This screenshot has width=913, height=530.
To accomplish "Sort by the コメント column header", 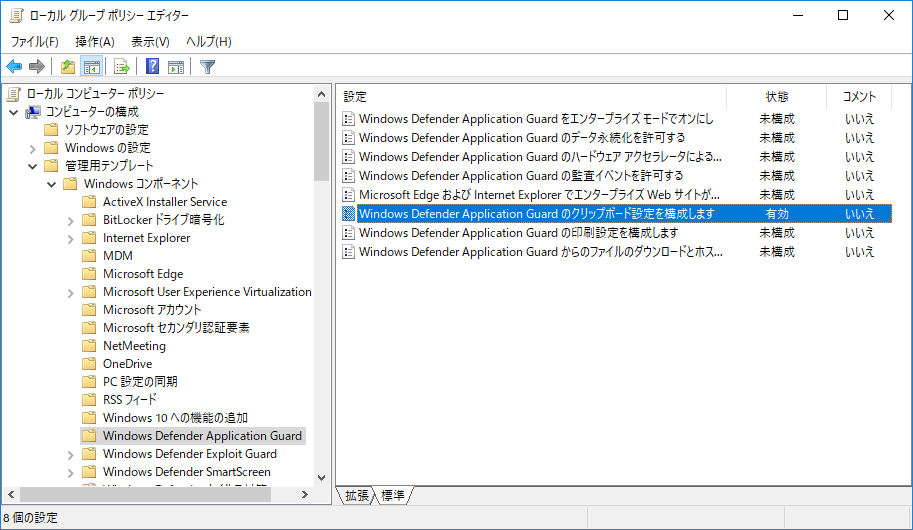I will (x=859, y=97).
